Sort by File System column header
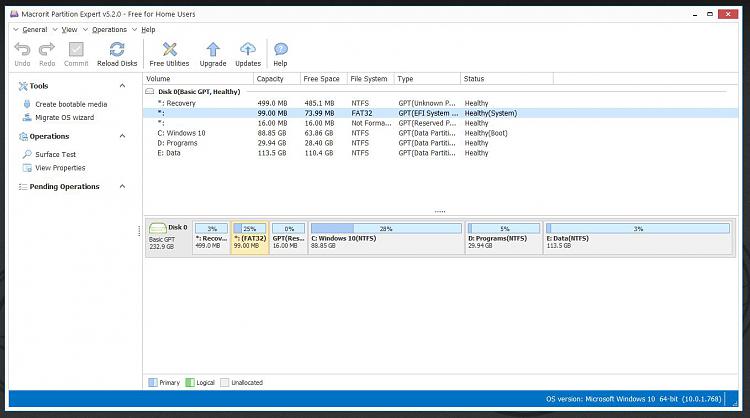This screenshot has width=750, height=418. [370, 78]
